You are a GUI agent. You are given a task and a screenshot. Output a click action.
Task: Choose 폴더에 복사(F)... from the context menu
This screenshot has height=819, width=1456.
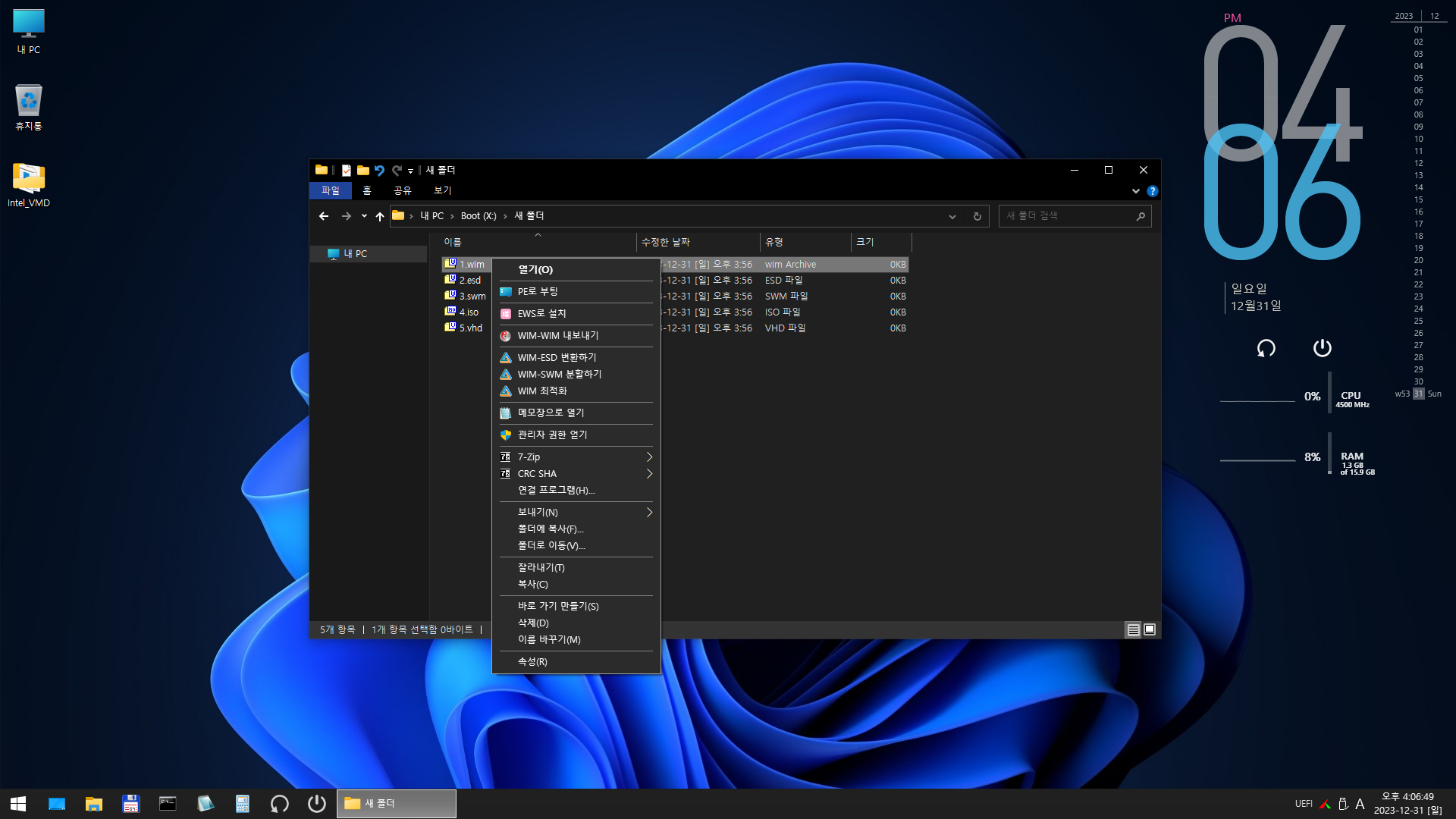tap(576, 529)
